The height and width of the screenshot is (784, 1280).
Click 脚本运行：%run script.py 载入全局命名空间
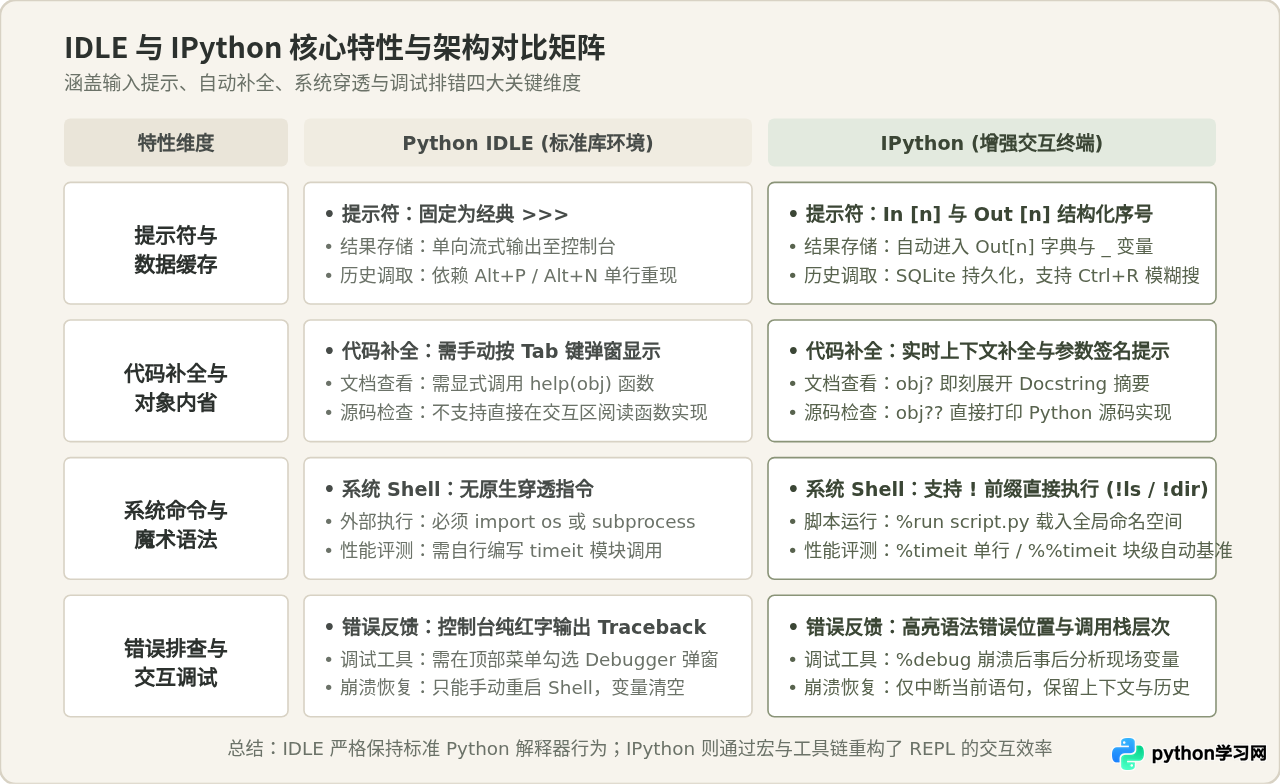pos(985,522)
